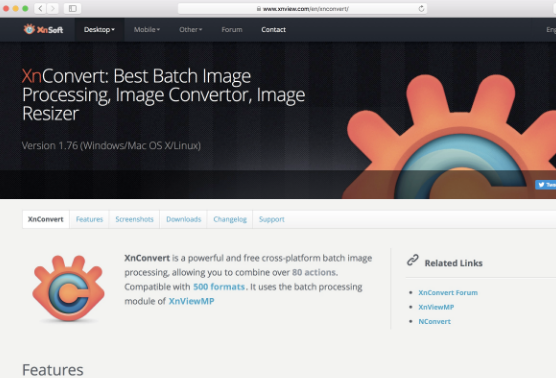Screen dimensions: 556x378
Task: Click the Related Links heading
Action: 454,263
